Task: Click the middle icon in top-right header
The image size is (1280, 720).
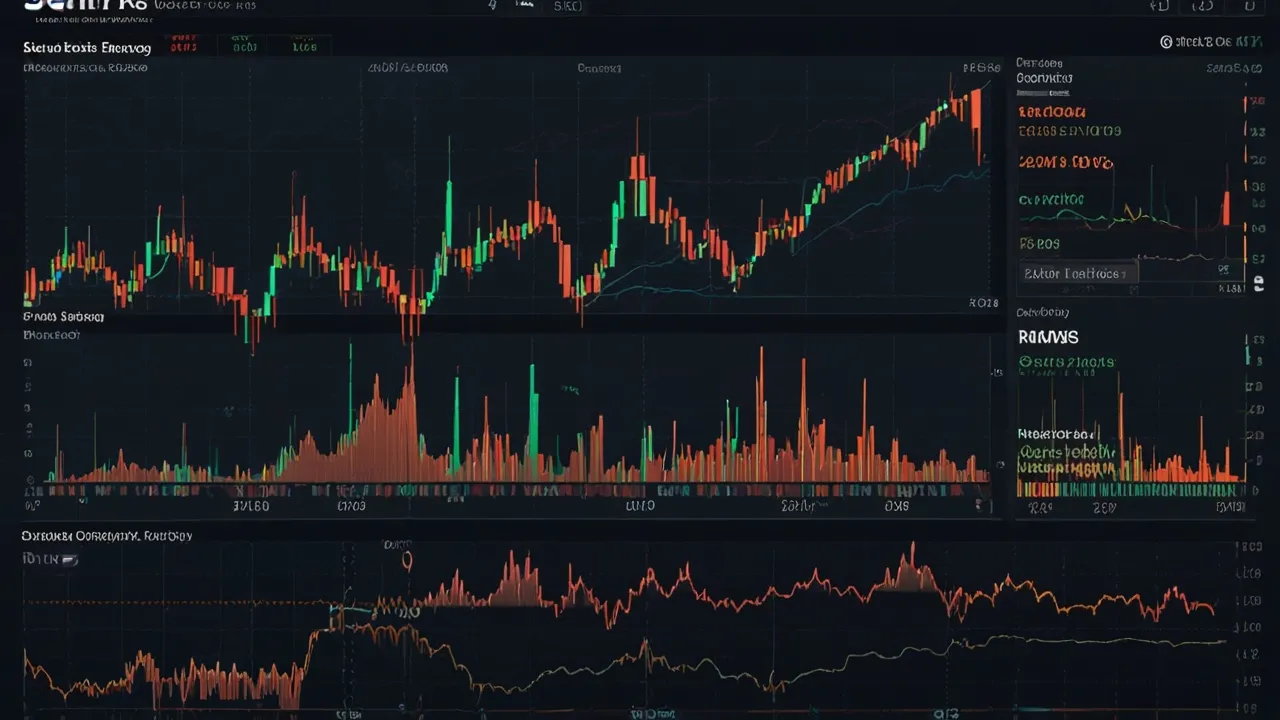Action: [1205, 6]
